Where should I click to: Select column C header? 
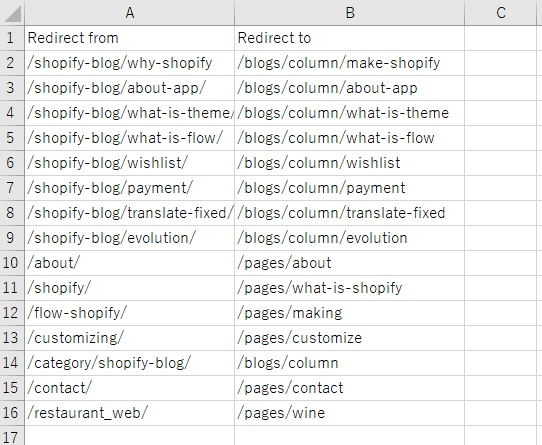[500, 13]
